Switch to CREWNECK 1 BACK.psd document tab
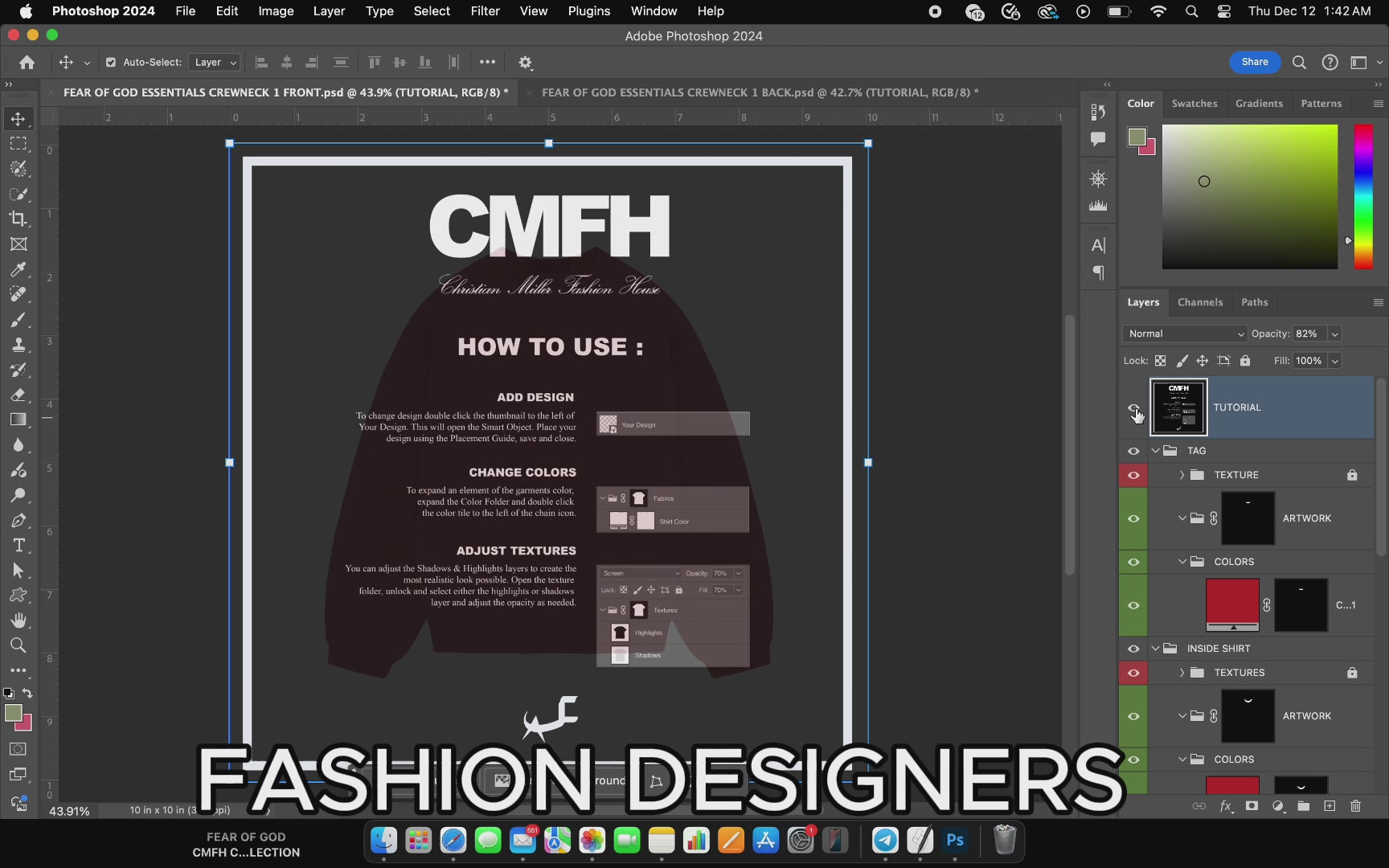Viewport: 1389px width, 868px height. tap(760, 92)
